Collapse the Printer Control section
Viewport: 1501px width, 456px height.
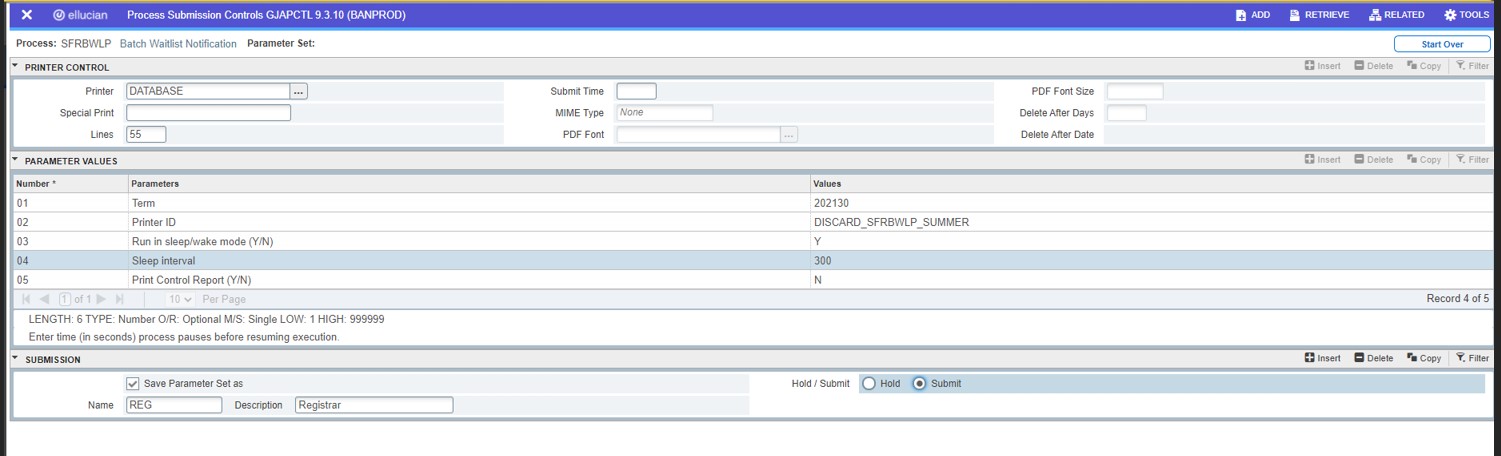pos(15,66)
